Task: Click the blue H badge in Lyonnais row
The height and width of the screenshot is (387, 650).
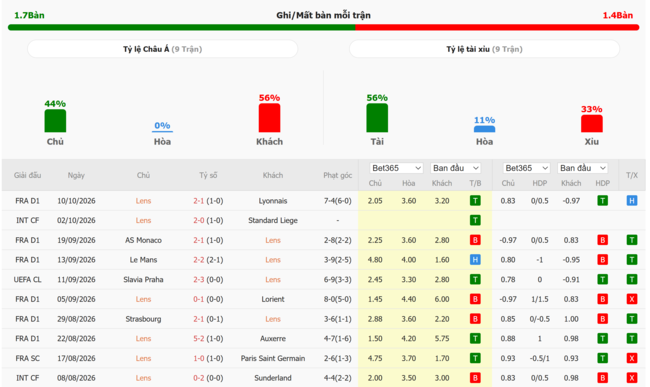Action: [x=631, y=201]
